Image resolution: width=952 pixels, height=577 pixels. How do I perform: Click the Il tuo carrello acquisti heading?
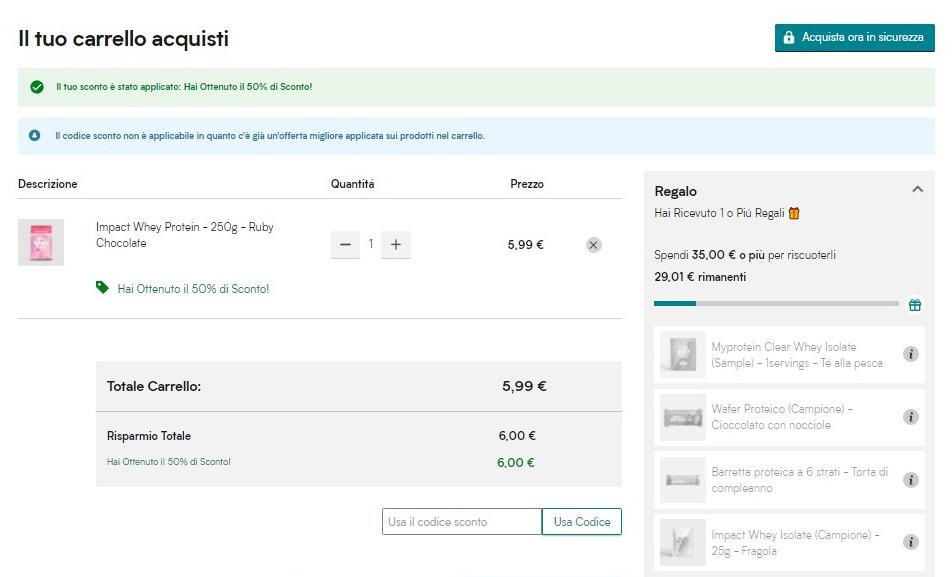point(124,39)
